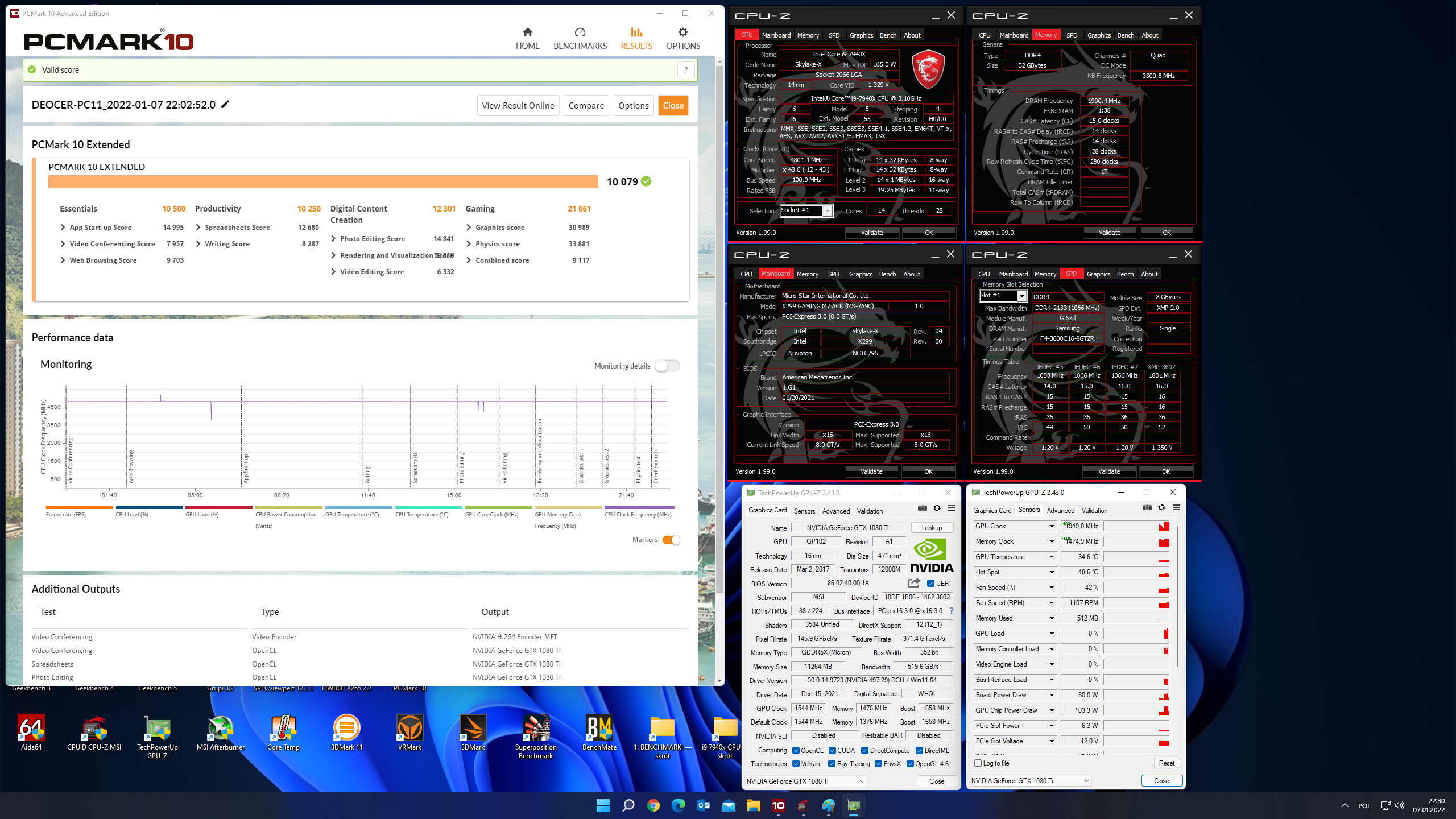Click the camera icon in GPU-Z Sensors window
The height and width of the screenshot is (819, 1456).
(x=1147, y=507)
